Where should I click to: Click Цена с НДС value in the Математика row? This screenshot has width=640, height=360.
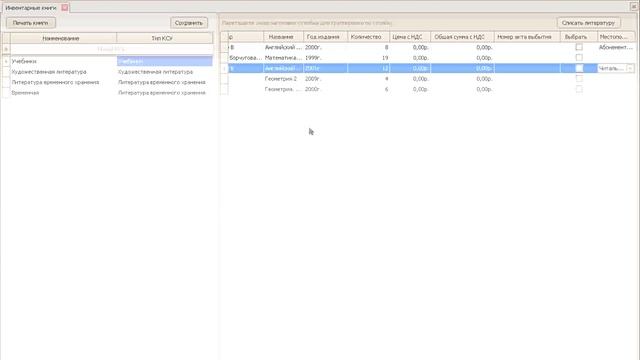click(x=410, y=58)
